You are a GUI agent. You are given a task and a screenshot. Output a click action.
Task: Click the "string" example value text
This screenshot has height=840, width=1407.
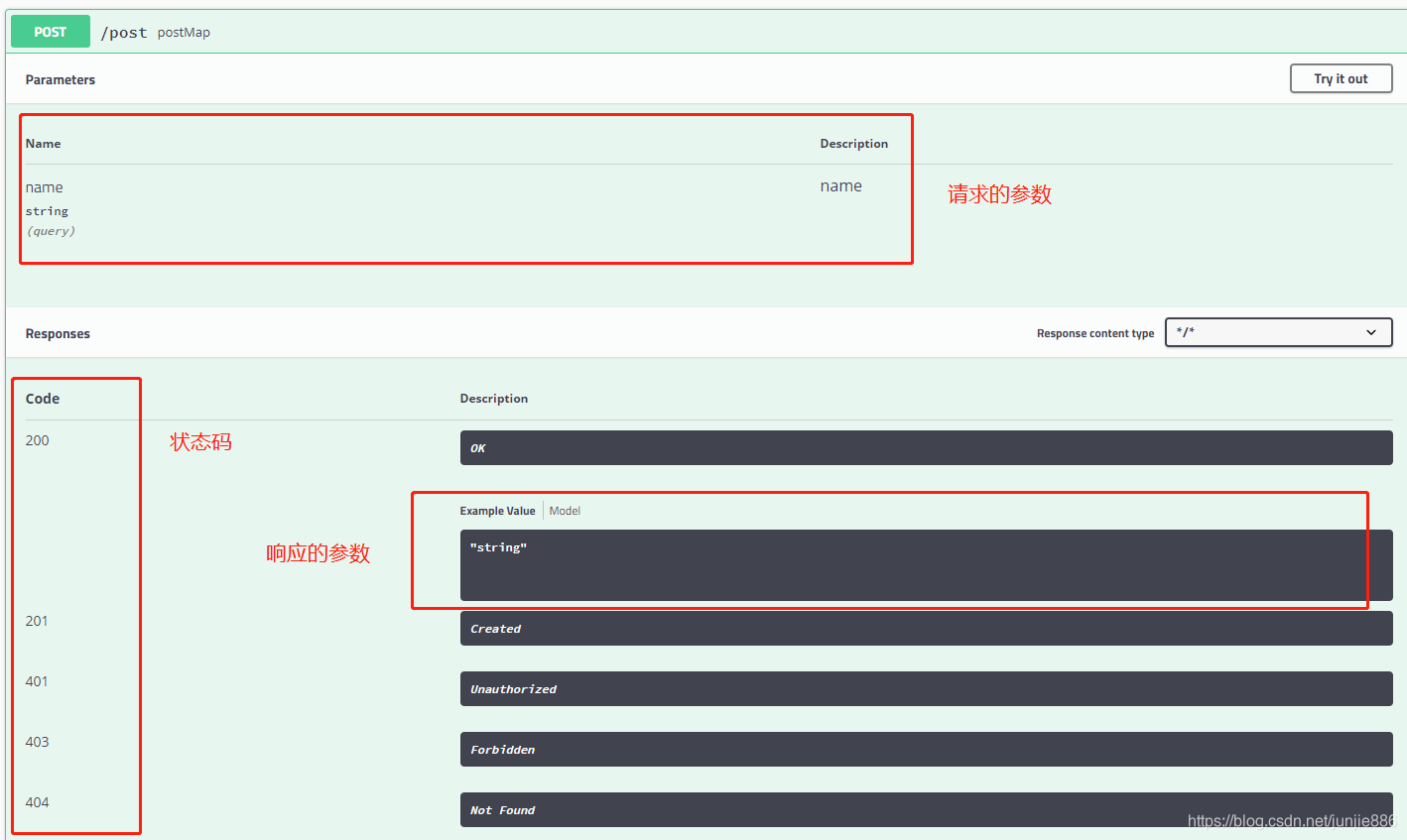click(498, 547)
